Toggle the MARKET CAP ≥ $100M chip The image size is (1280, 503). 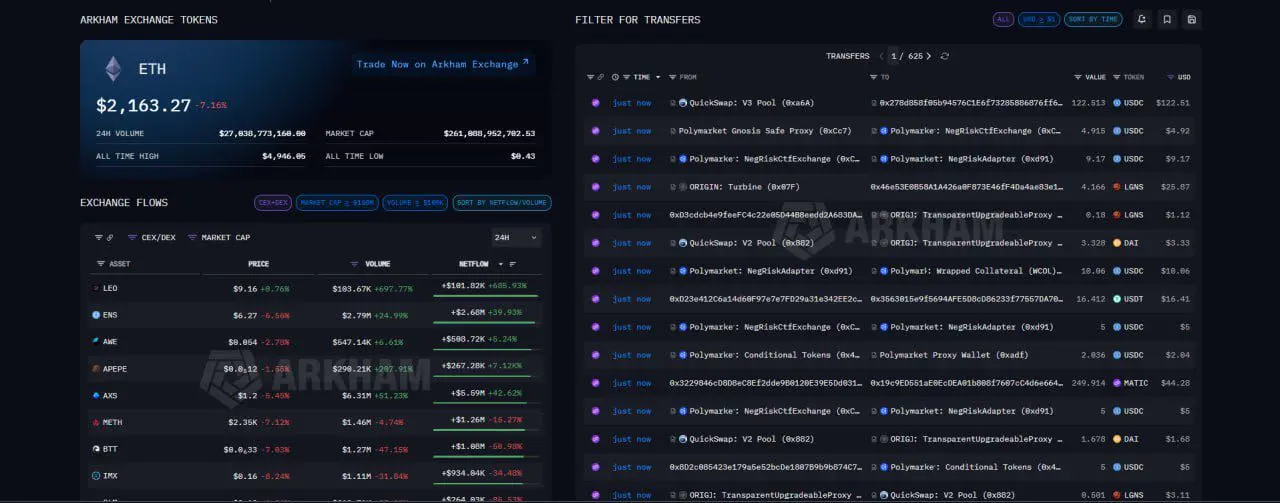coord(337,203)
